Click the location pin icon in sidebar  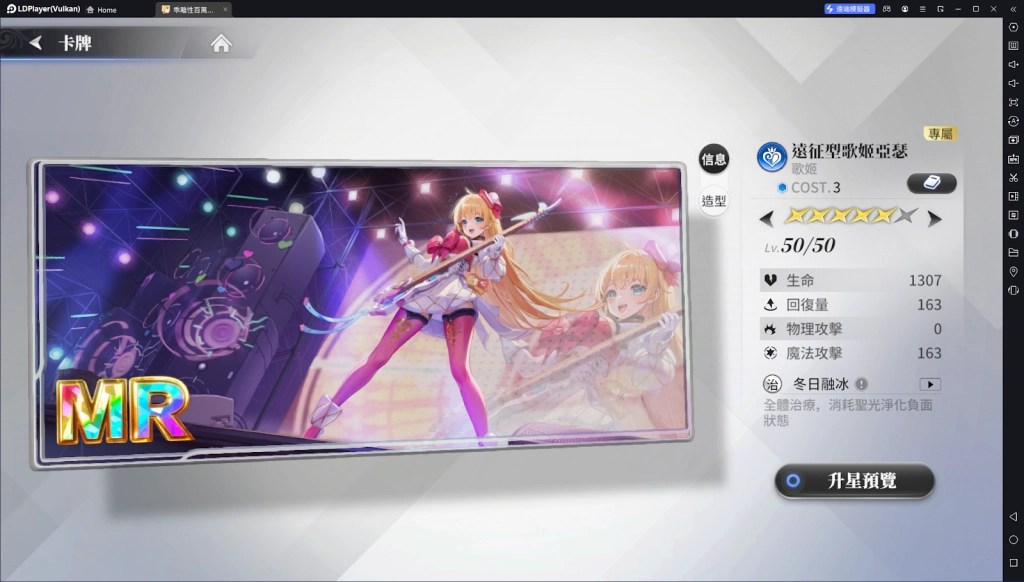tap(1013, 271)
